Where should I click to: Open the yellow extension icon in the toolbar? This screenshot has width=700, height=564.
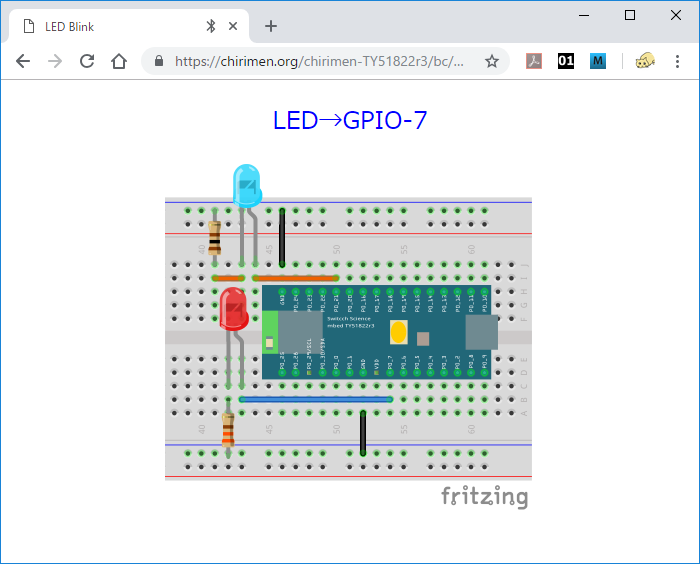click(645, 61)
